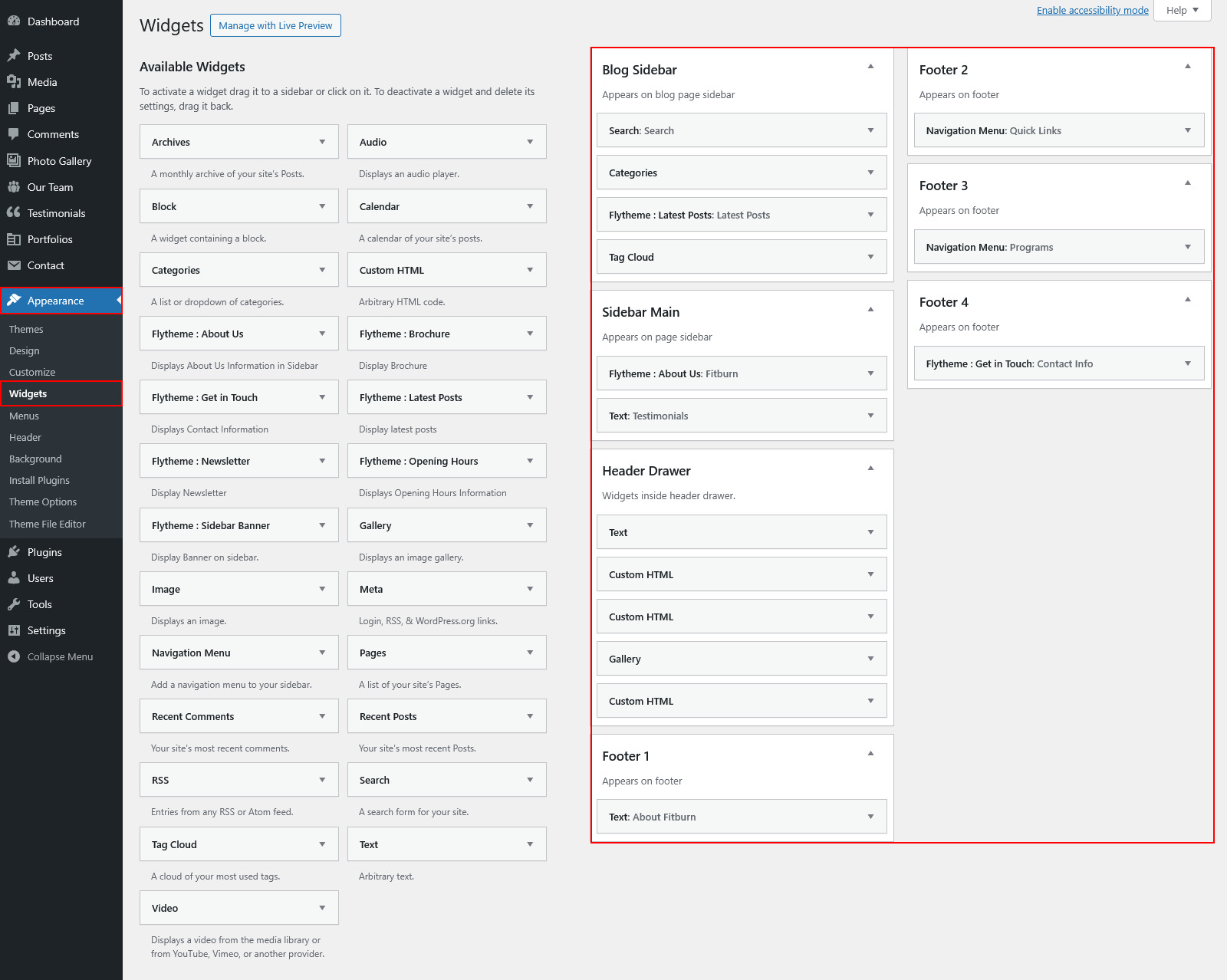This screenshot has height=980, width=1227.
Task: Click the Comments speech bubble icon
Action: click(14, 134)
